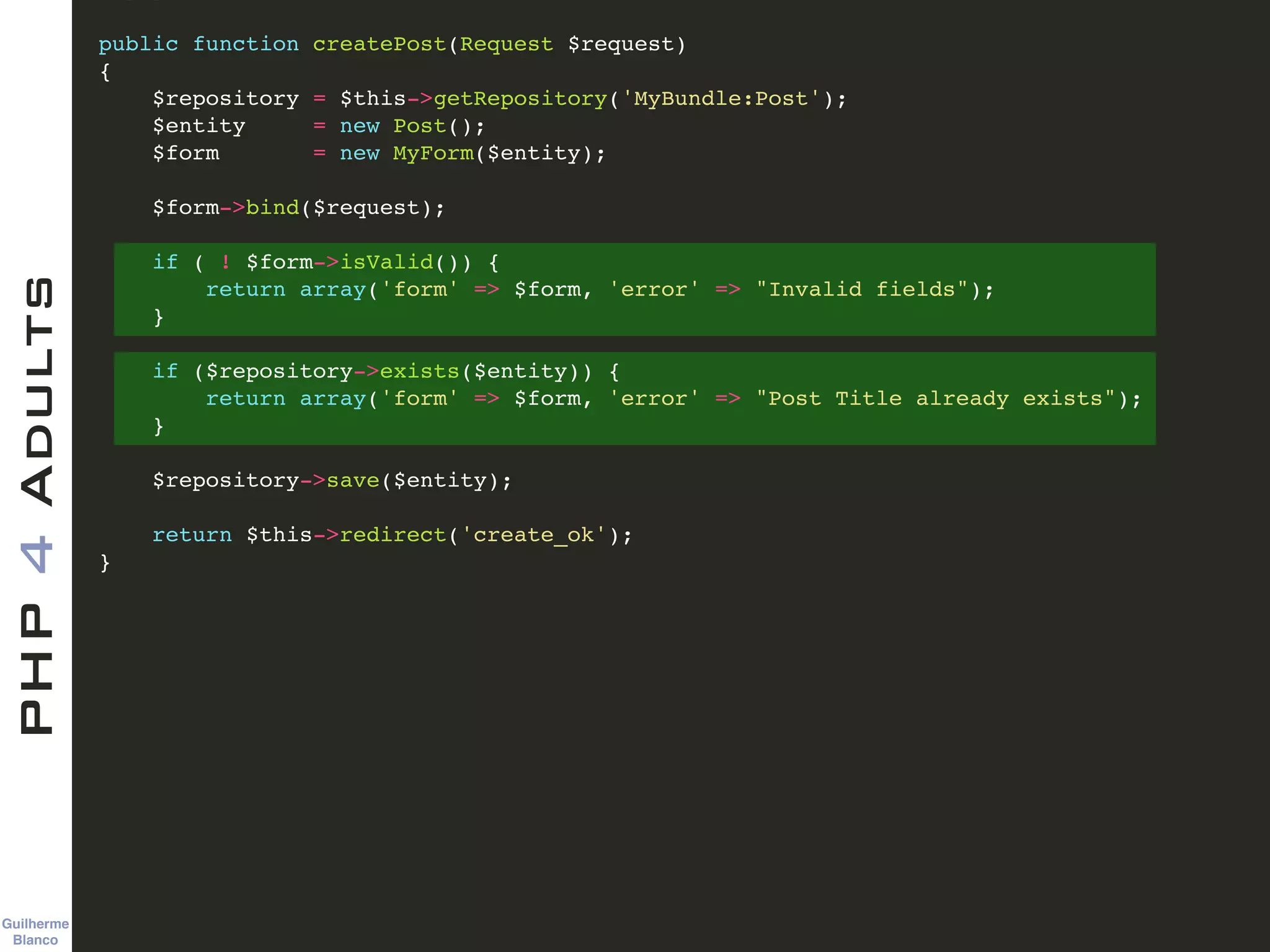Click the 'if ( ! $form->isValid()) {' line

(326, 263)
